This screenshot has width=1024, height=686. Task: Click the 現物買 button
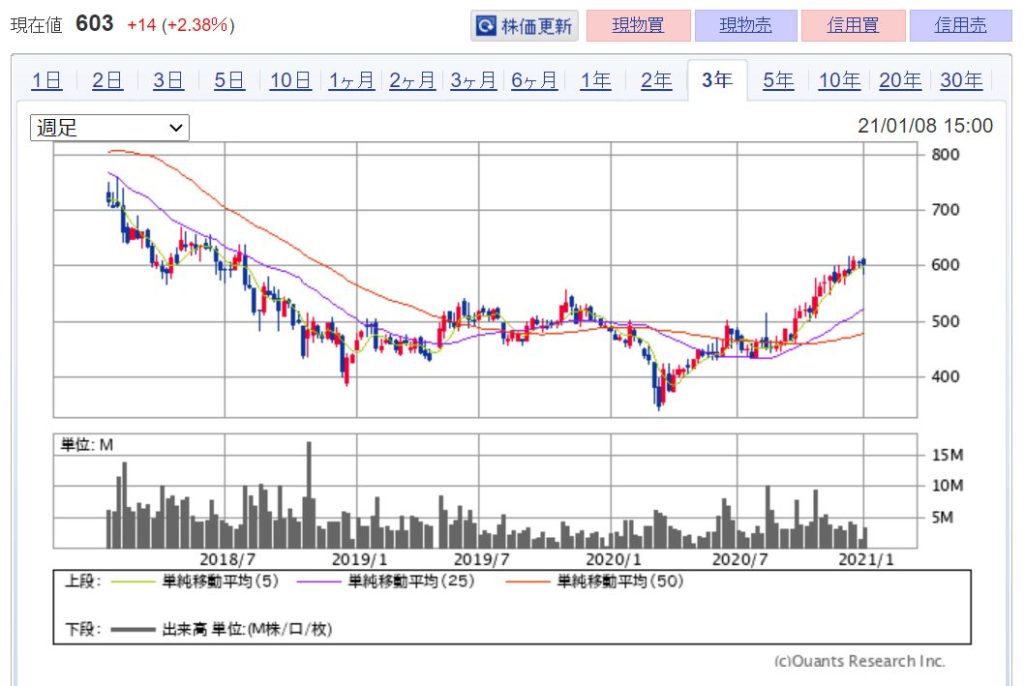click(x=638, y=25)
